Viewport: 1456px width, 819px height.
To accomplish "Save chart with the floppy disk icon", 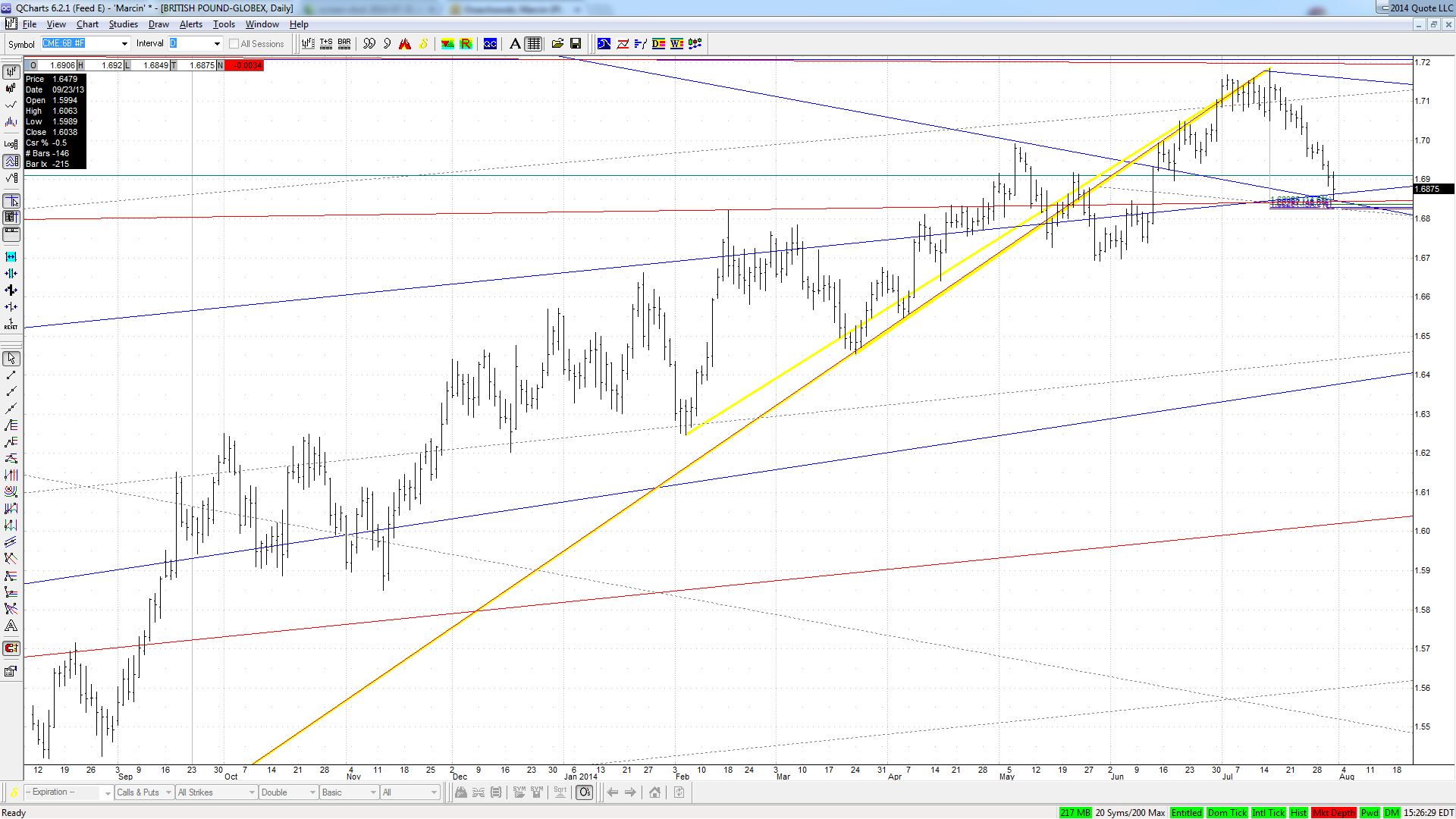I will click(x=576, y=44).
